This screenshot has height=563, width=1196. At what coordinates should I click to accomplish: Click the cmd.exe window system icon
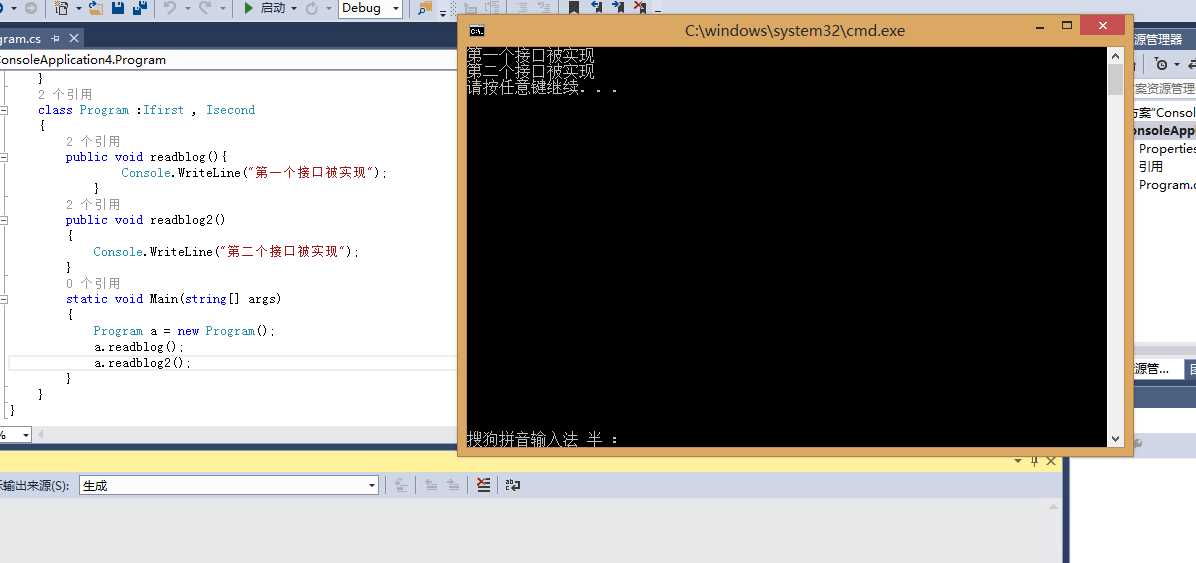(x=477, y=31)
